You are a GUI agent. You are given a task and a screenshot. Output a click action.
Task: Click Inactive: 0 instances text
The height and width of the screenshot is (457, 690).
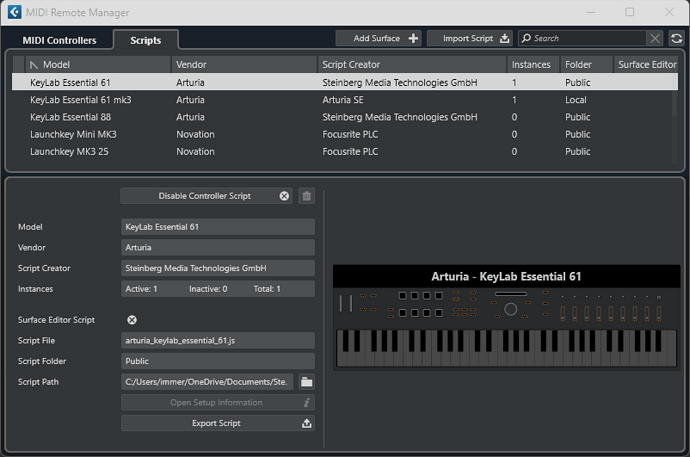pos(208,289)
